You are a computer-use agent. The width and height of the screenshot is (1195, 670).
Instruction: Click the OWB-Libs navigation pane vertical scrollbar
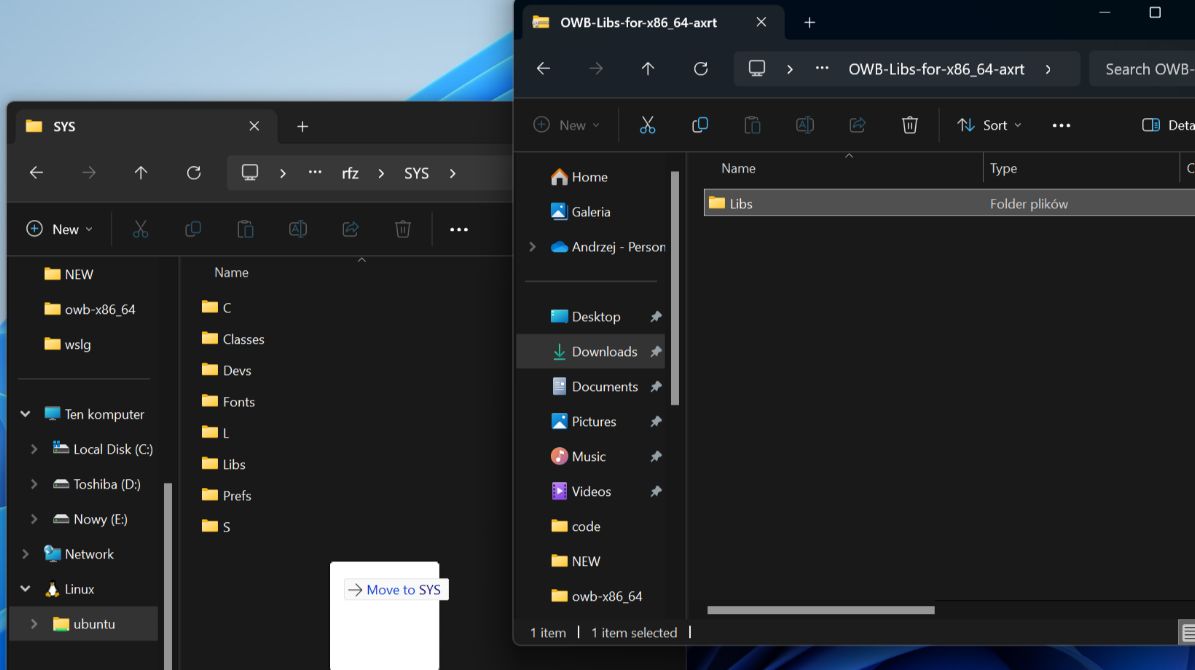point(674,288)
